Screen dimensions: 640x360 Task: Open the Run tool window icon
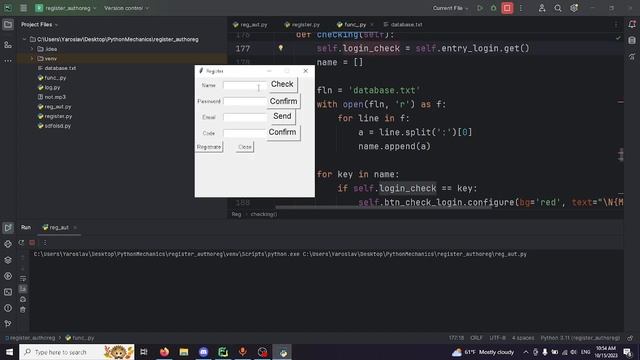point(8,228)
